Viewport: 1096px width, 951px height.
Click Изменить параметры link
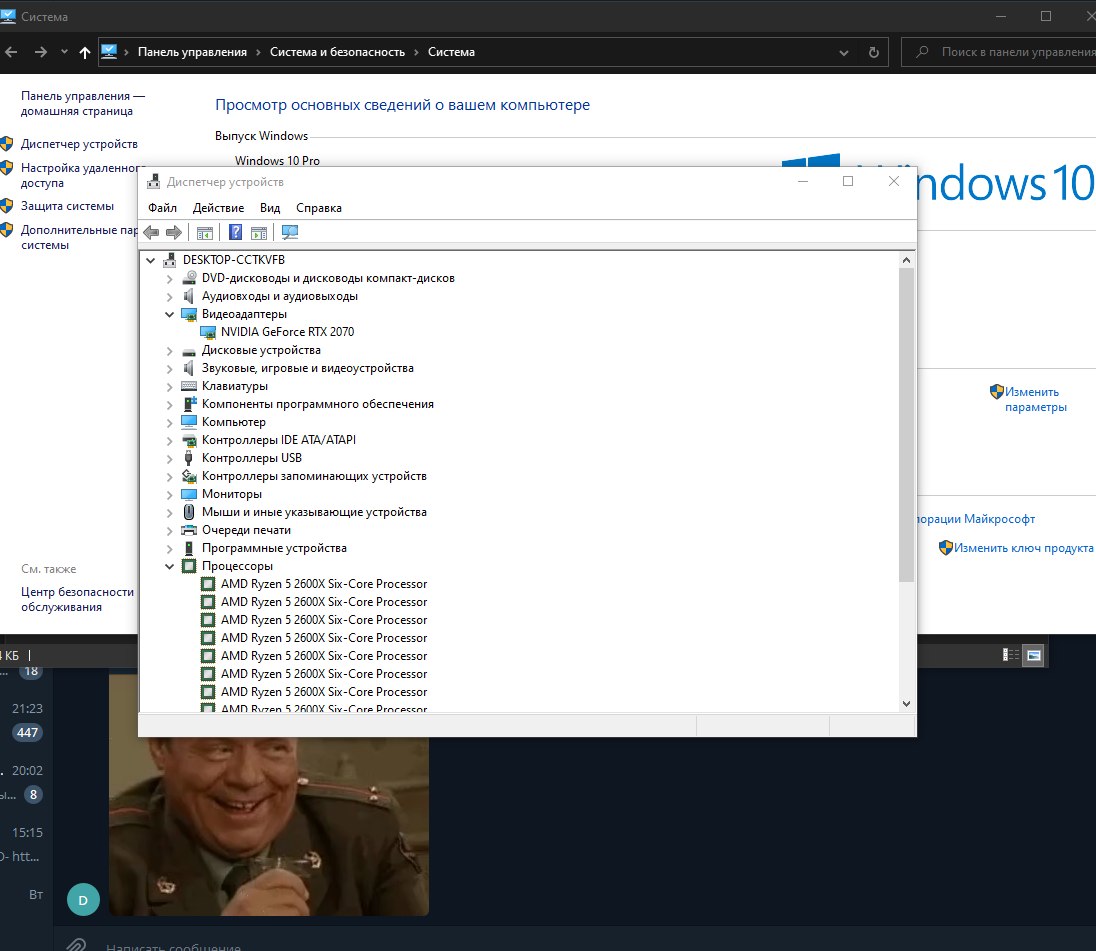click(x=1035, y=399)
